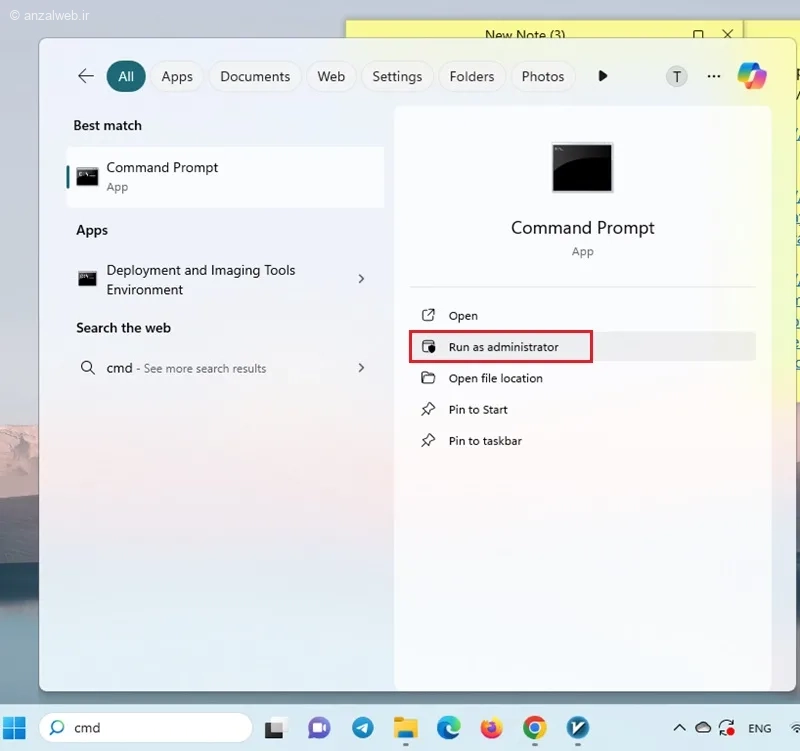The image size is (800, 751).
Task: Launch Microsoft Edge from the taskbar
Action: 448,728
